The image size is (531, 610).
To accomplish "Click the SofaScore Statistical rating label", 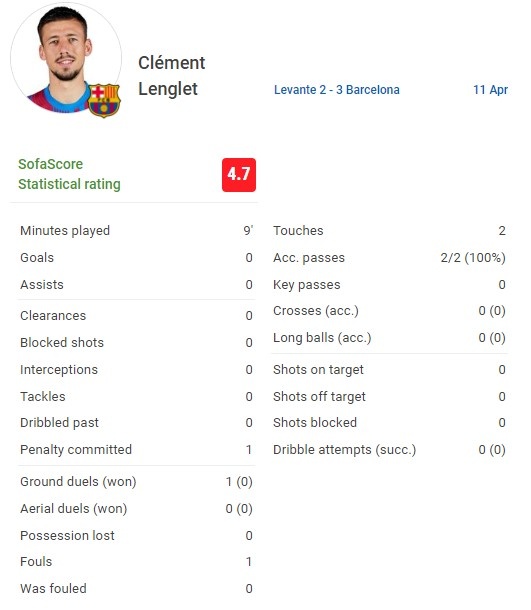I will pos(69,174).
